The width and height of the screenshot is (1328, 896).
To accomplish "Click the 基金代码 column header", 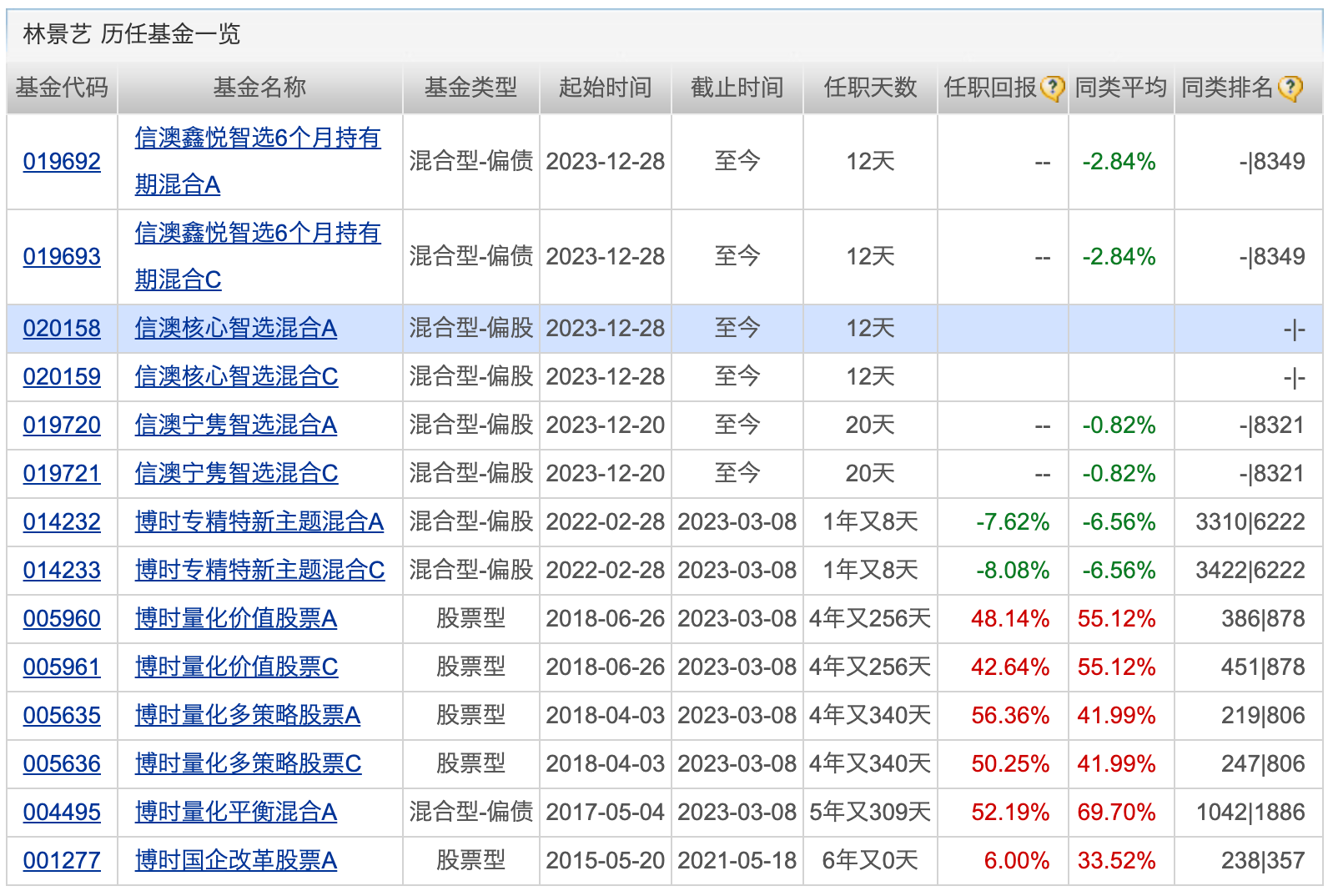I will 62,88.
